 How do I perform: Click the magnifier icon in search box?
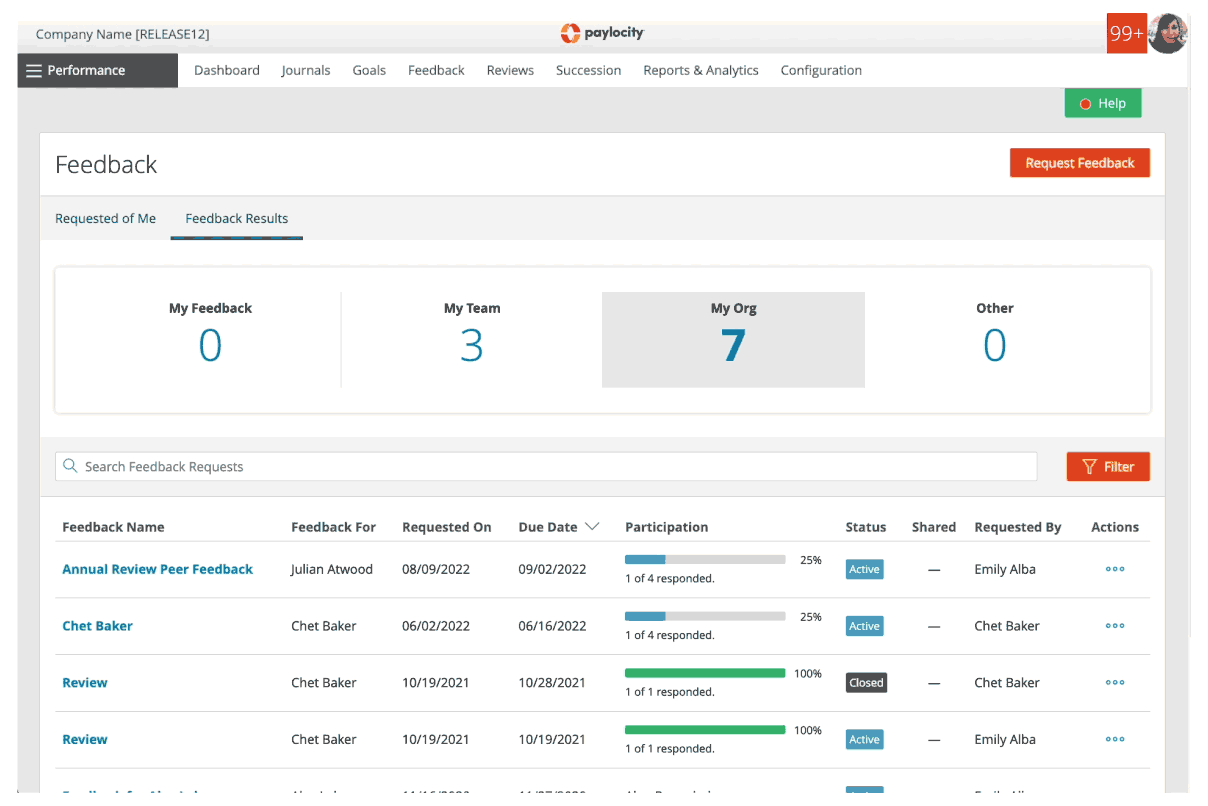(70, 466)
